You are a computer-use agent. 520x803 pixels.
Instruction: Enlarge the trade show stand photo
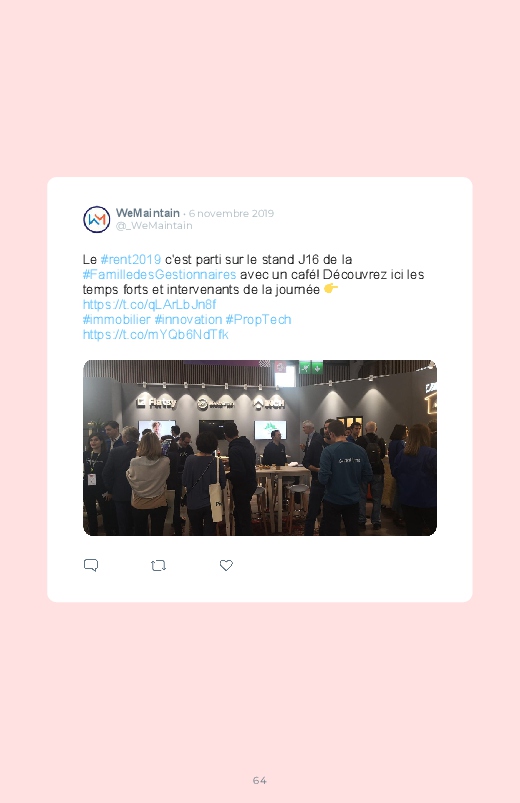[260, 448]
